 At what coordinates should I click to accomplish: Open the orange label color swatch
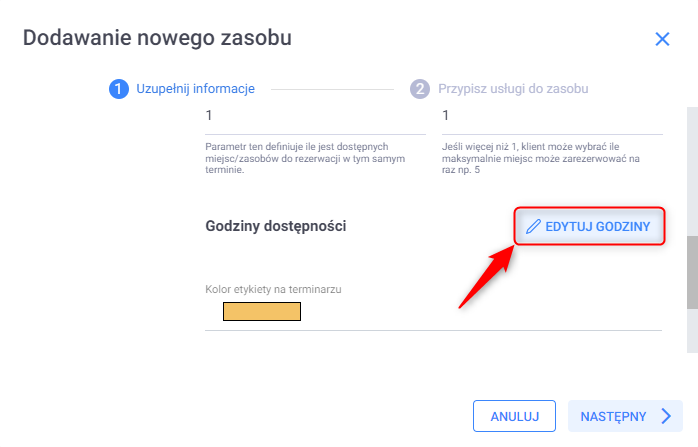point(262,312)
